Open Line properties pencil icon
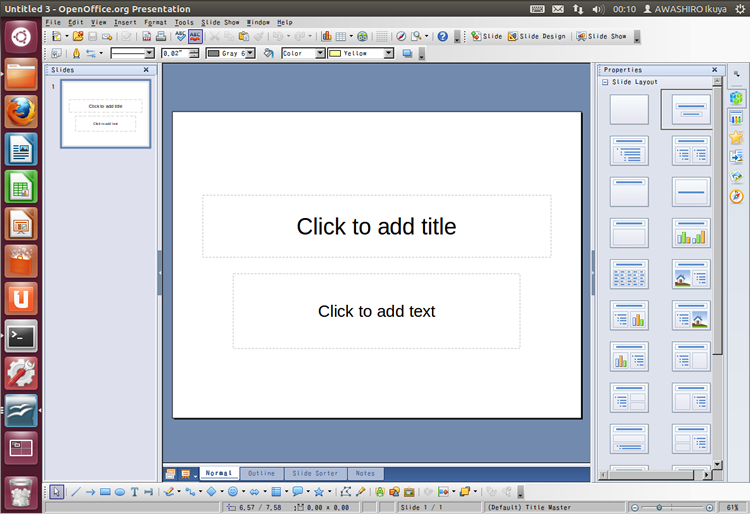This screenshot has height=514, width=750. (x=76, y=54)
